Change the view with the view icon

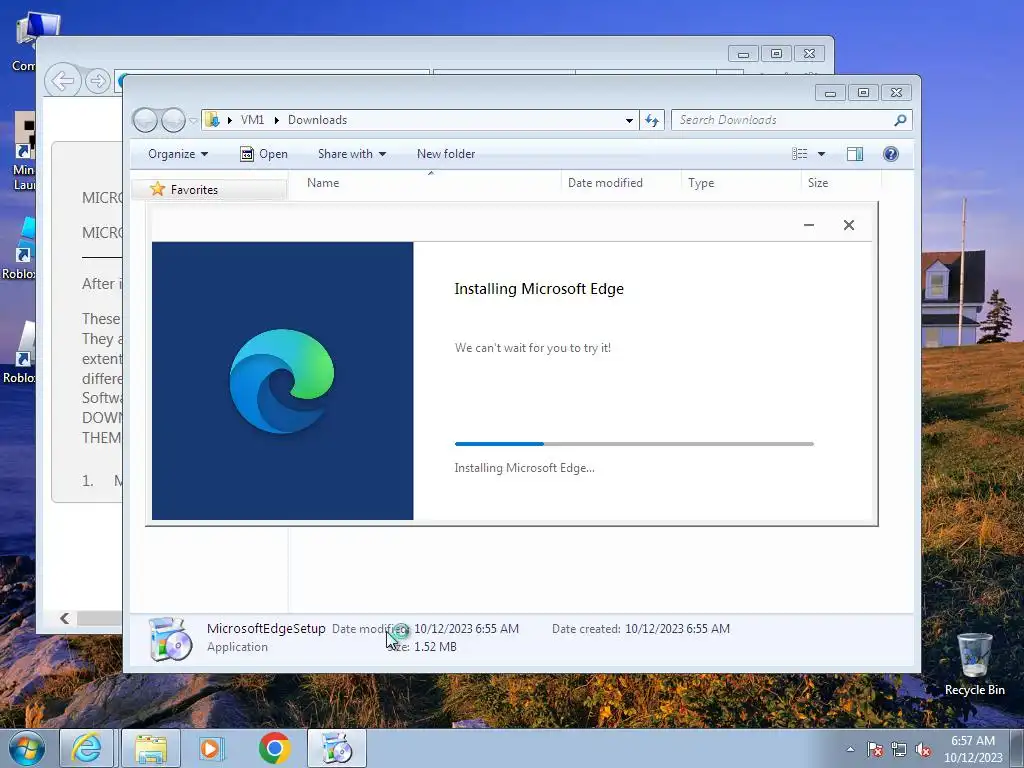800,154
